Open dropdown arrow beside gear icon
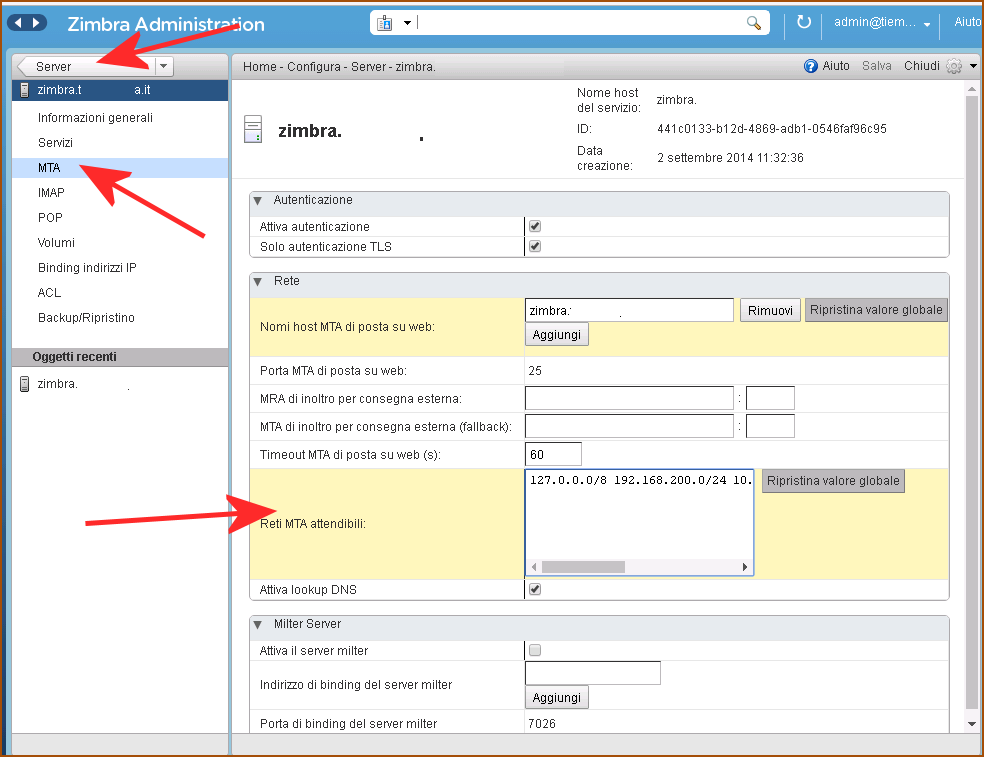The height and width of the screenshot is (757, 984). point(973,66)
